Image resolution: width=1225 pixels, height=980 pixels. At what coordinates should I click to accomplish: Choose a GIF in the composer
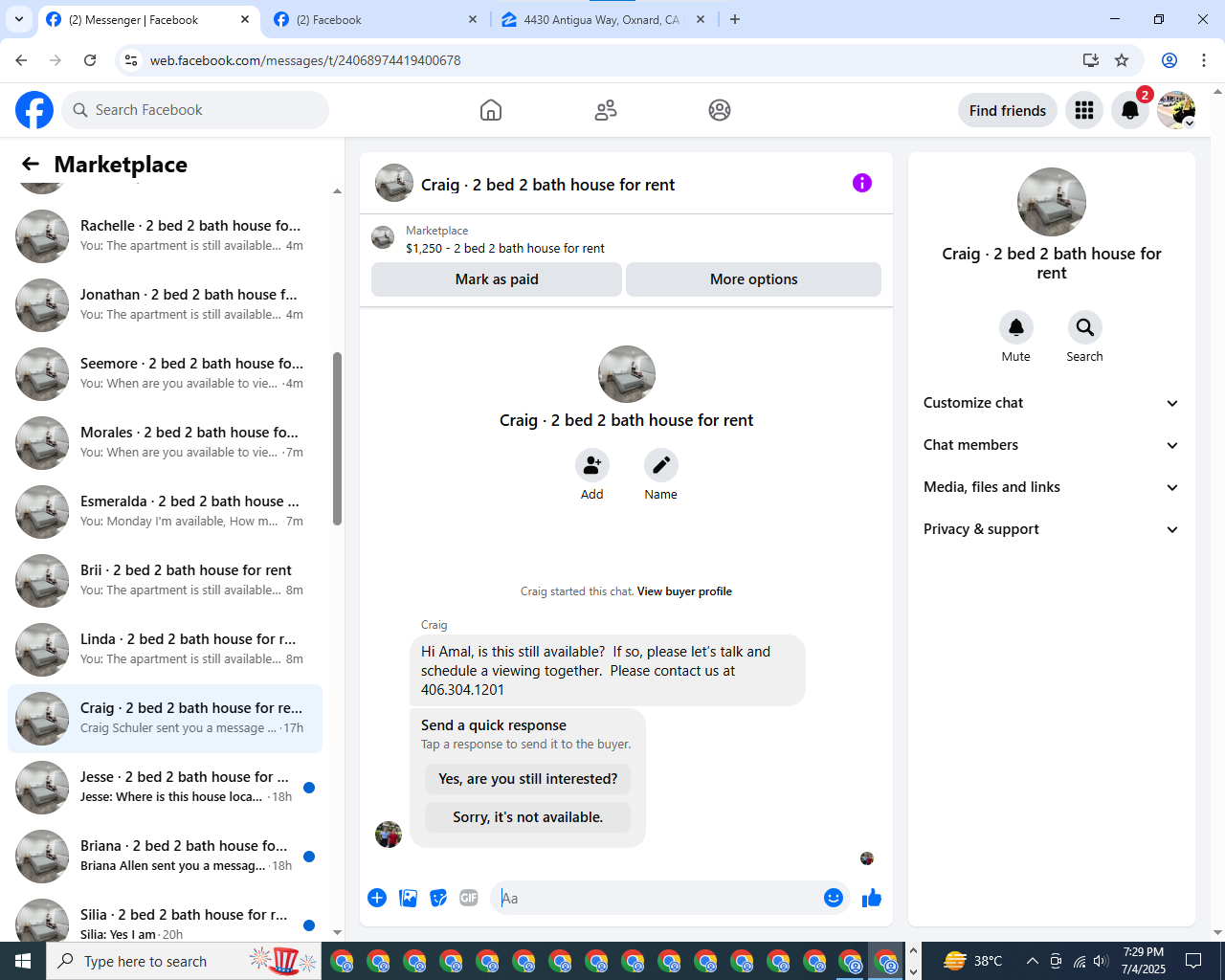coord(469,898)
